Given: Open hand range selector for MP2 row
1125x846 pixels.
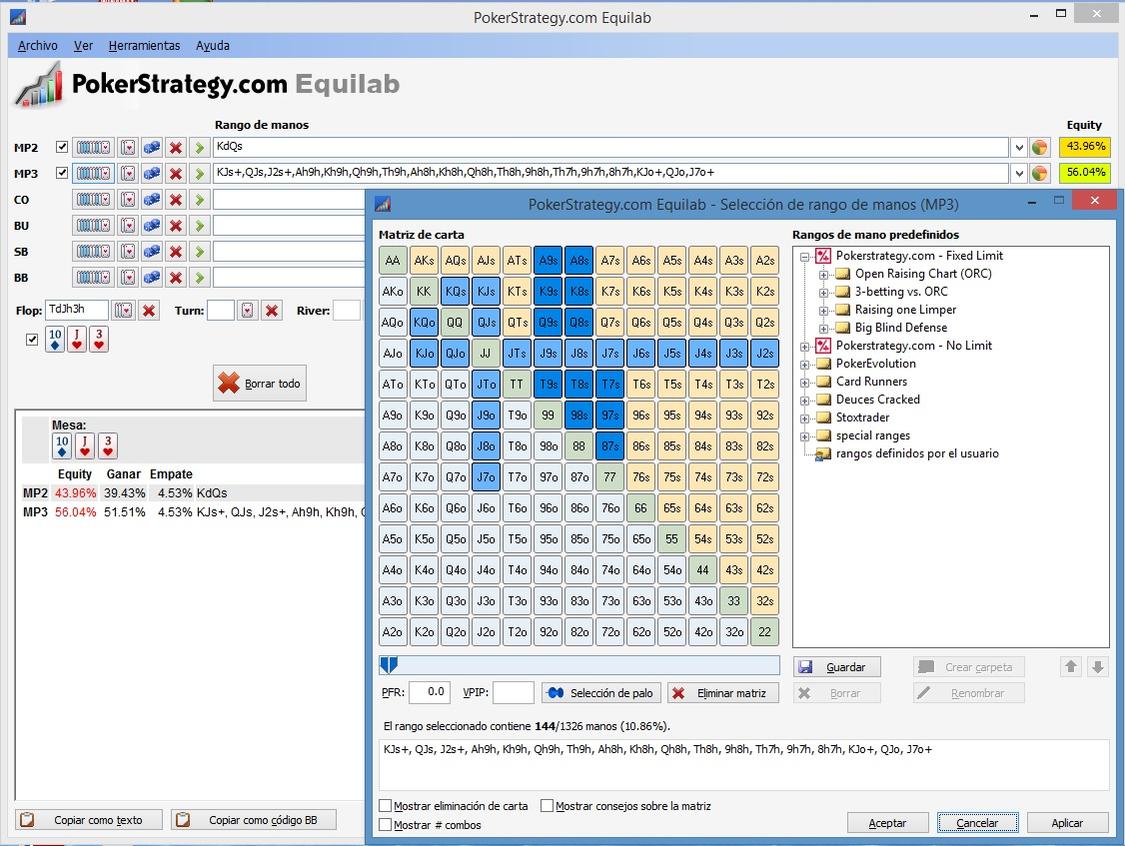Looking at the screenshot, I should (93, 148).
